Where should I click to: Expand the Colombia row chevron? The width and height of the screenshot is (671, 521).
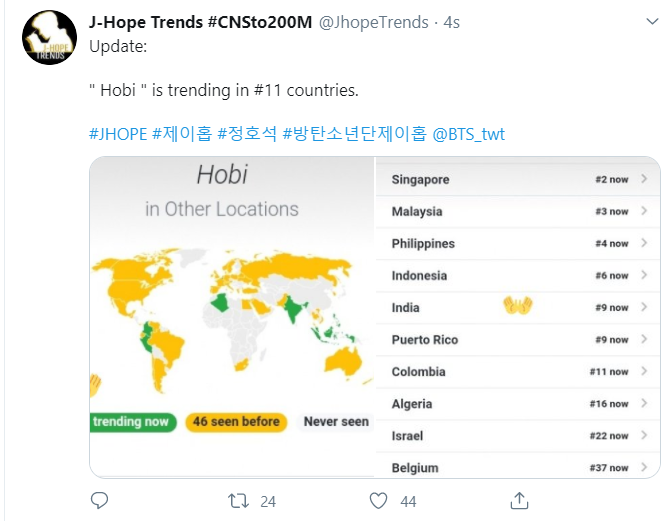644,371
